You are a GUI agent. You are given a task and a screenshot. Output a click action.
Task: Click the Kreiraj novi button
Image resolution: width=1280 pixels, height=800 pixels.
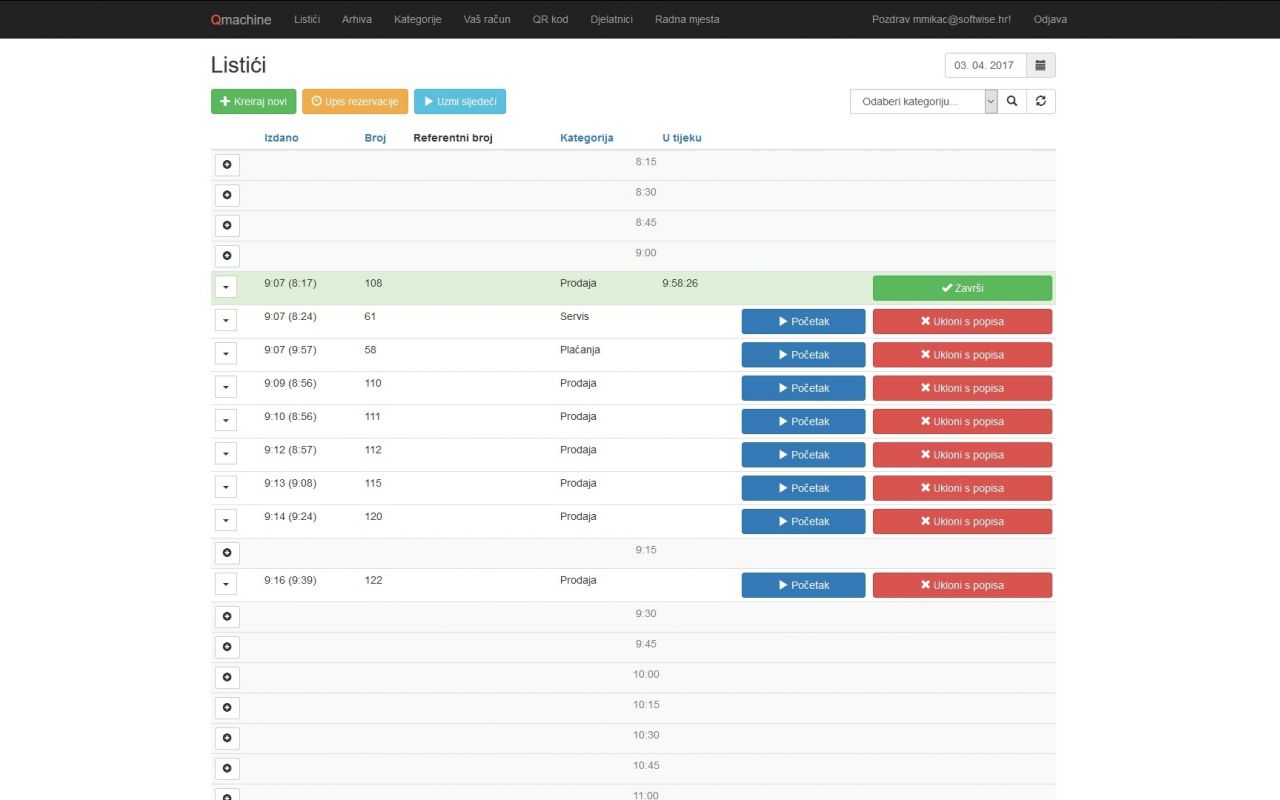254,101
